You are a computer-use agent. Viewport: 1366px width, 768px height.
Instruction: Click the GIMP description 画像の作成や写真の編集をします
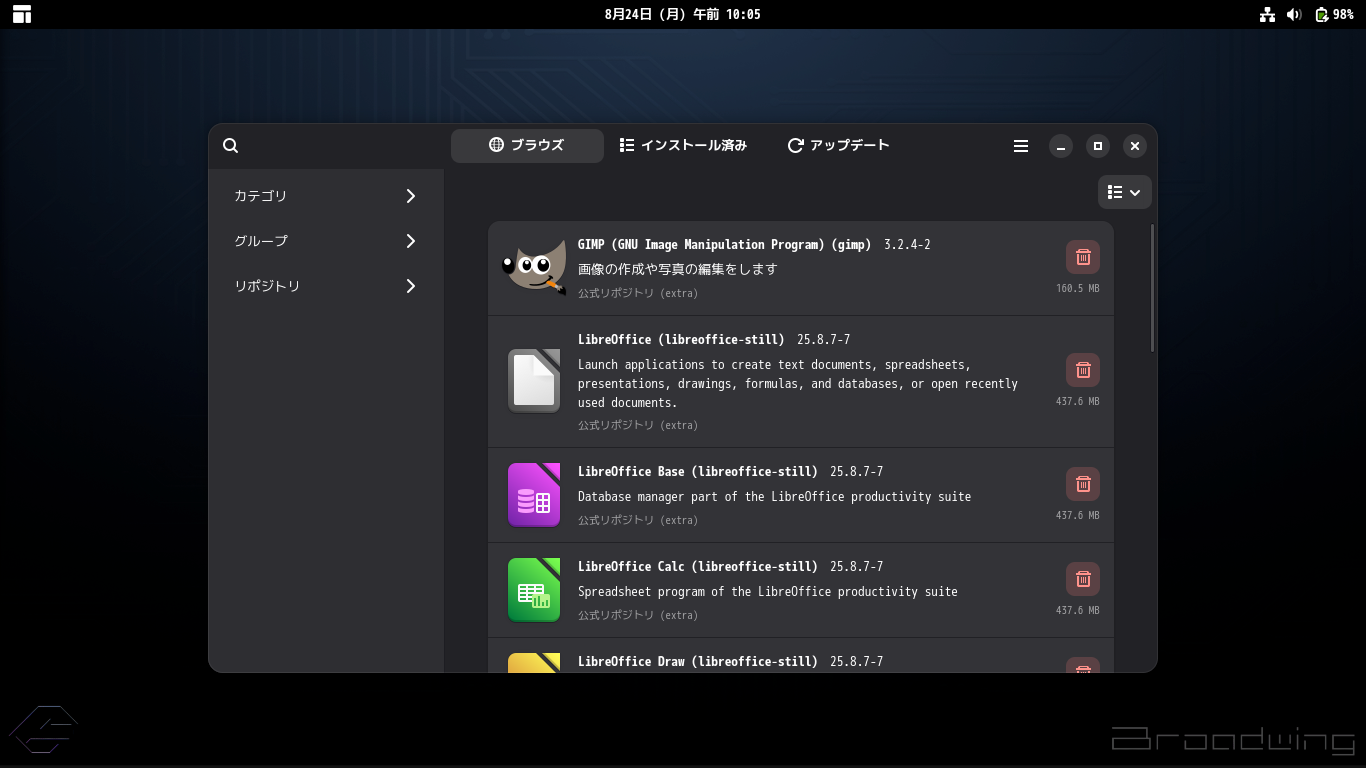pyautogui.click(x=677, y=269)
